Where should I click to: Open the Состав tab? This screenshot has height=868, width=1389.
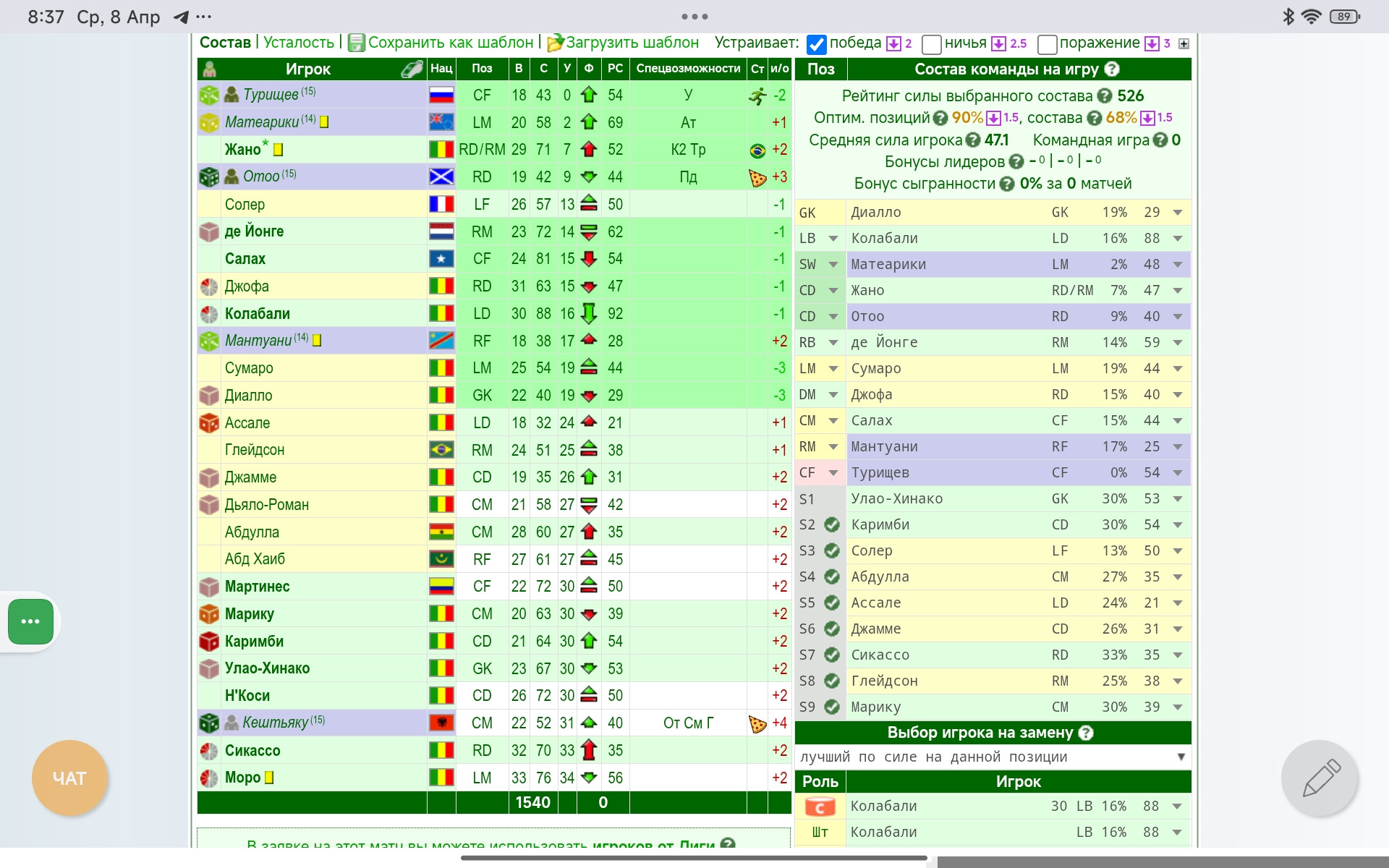click(x=225, y=43)
